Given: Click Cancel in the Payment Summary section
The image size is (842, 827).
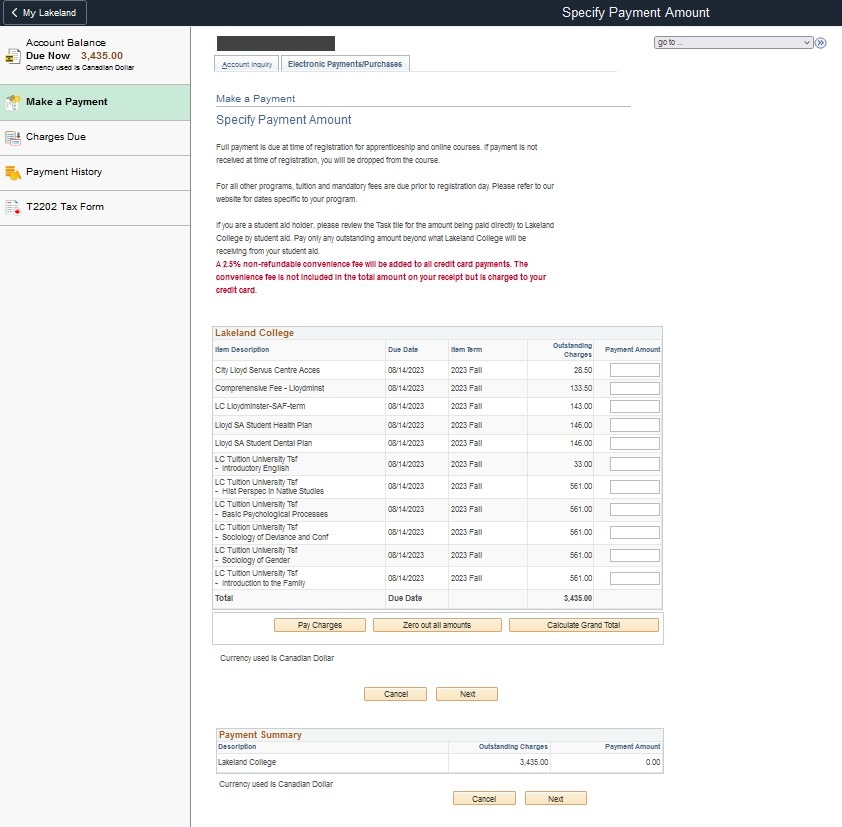Looking at the screenshot, I should (483, 798).
